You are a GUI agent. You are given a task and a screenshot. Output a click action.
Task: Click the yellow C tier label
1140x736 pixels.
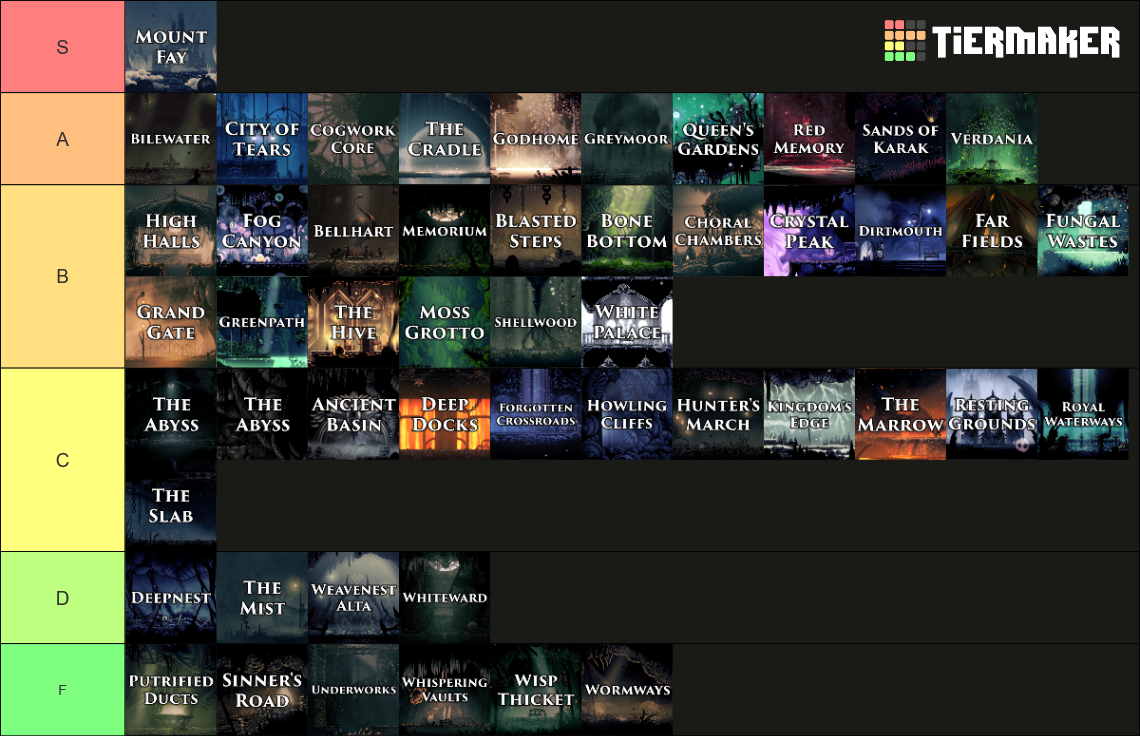(63, 460)
